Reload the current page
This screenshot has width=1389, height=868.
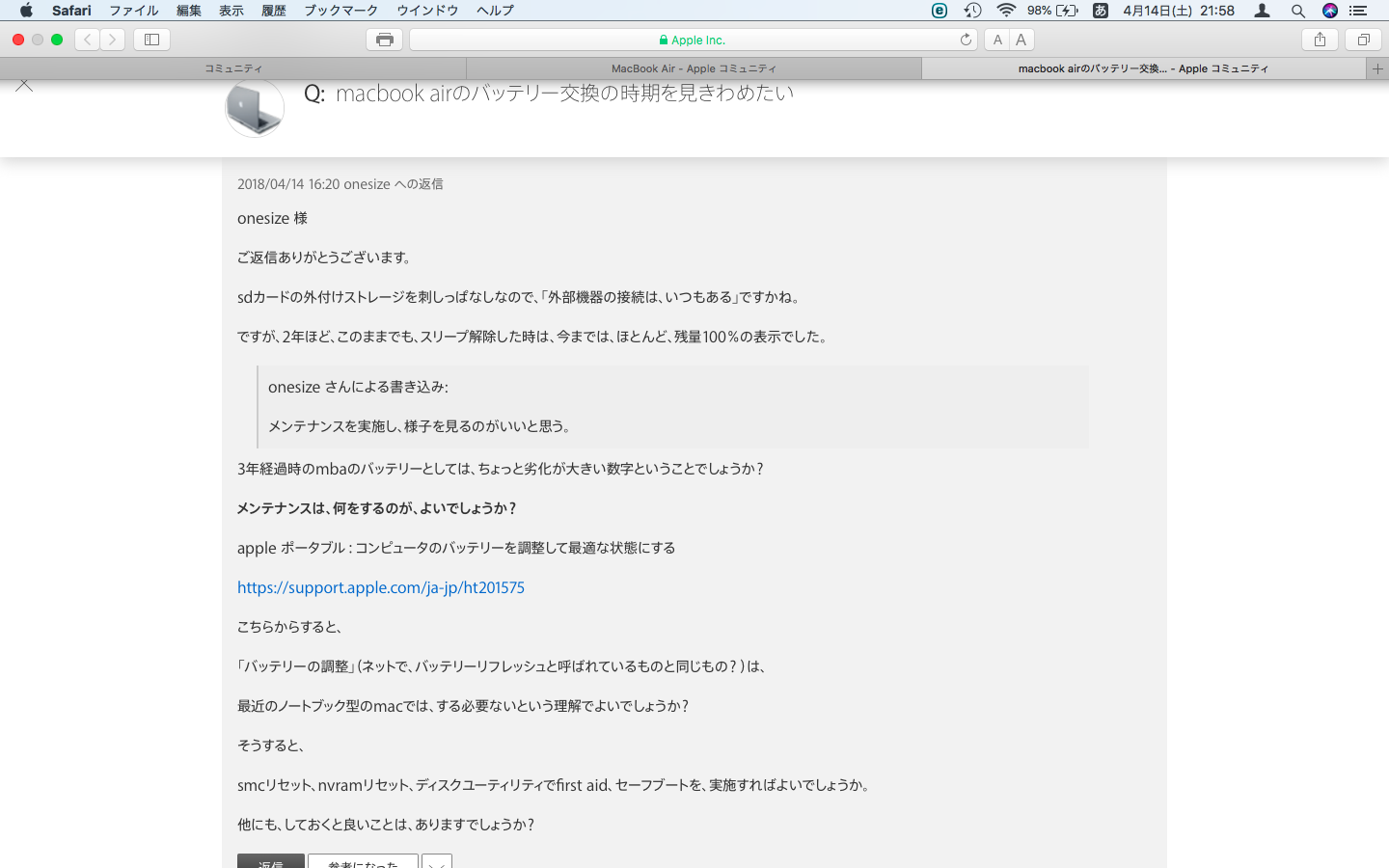tap(966, 40)
